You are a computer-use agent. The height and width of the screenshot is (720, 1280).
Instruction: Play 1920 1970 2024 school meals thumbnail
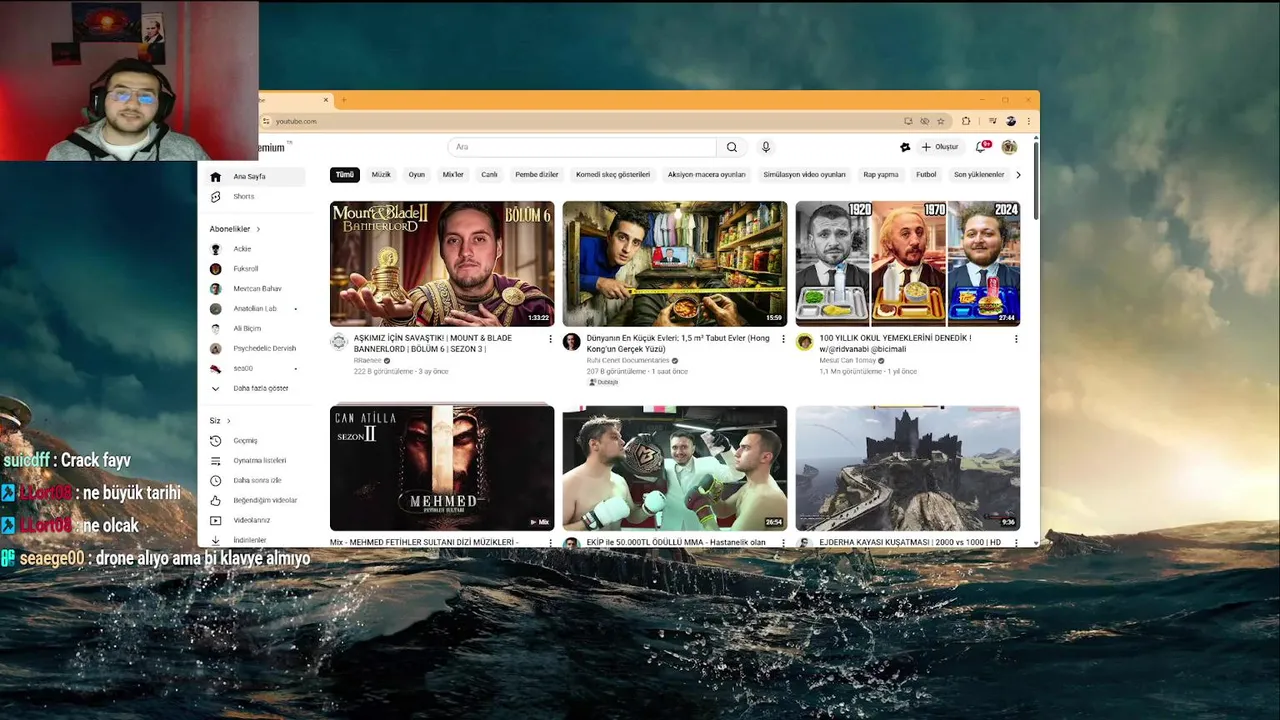coord(908,264)
